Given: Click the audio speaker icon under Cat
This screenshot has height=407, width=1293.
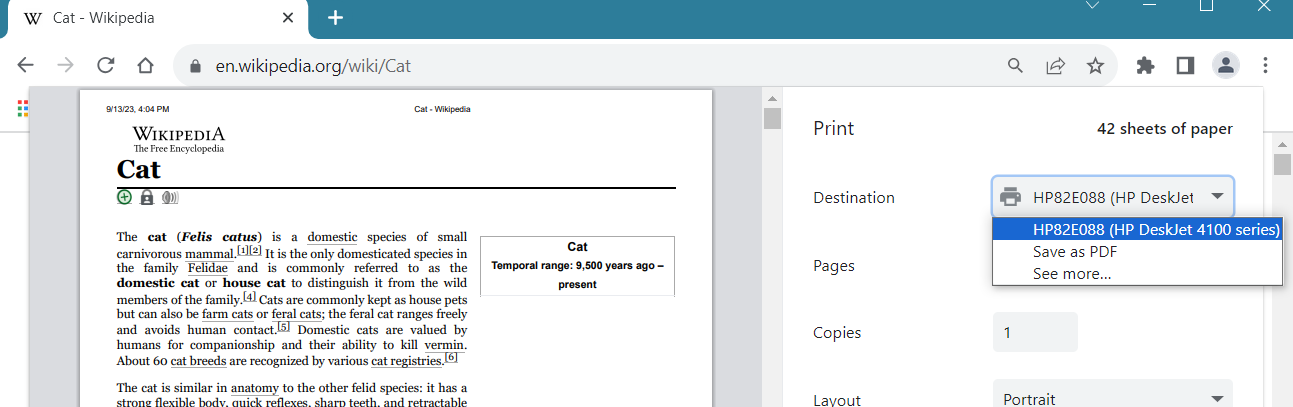Looking at the screenshot, I should pos(169,197).
